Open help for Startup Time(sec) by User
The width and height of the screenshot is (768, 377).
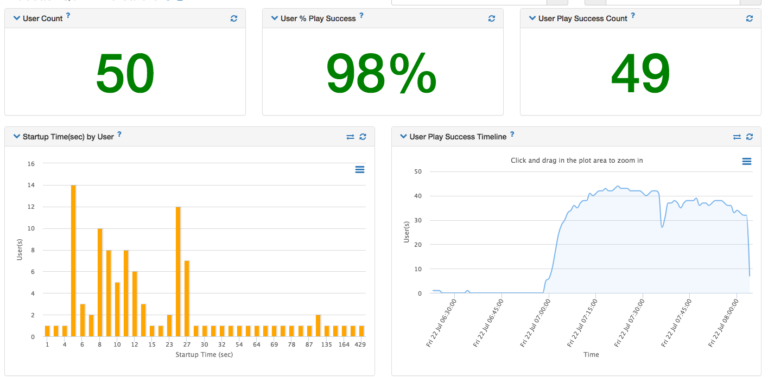tap(120, 134)
